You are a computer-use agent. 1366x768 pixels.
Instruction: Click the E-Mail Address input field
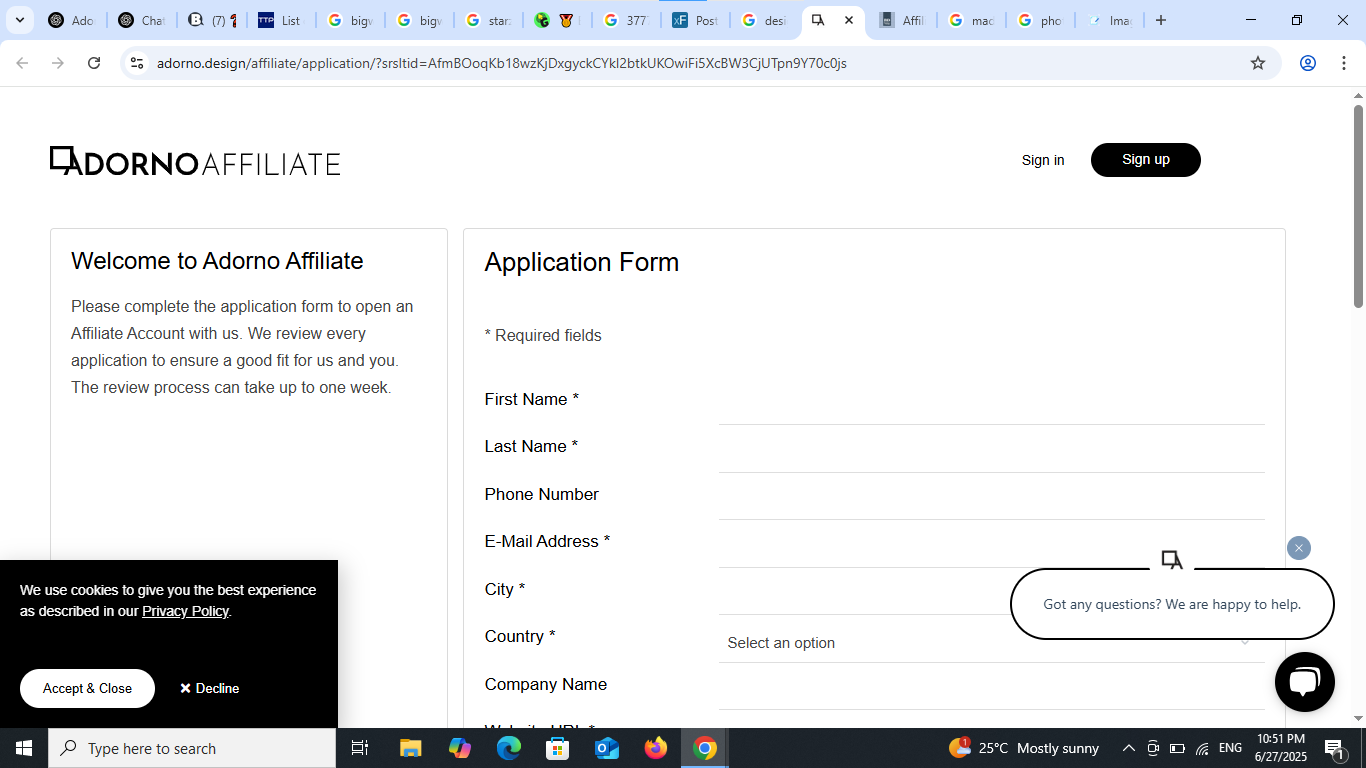coord(991,546)
